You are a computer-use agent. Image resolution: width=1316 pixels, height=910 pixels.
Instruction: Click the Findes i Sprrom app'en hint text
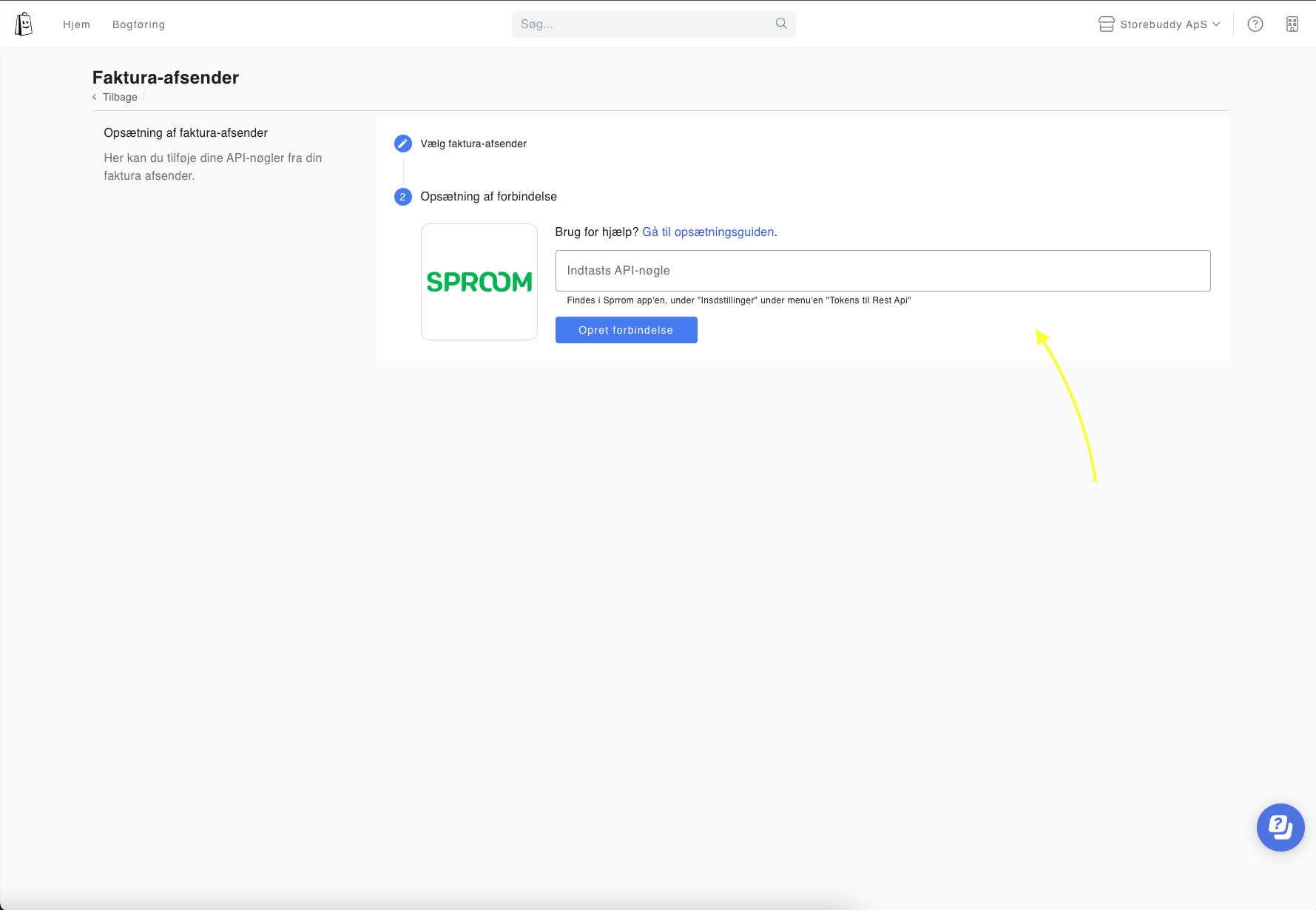739,300
